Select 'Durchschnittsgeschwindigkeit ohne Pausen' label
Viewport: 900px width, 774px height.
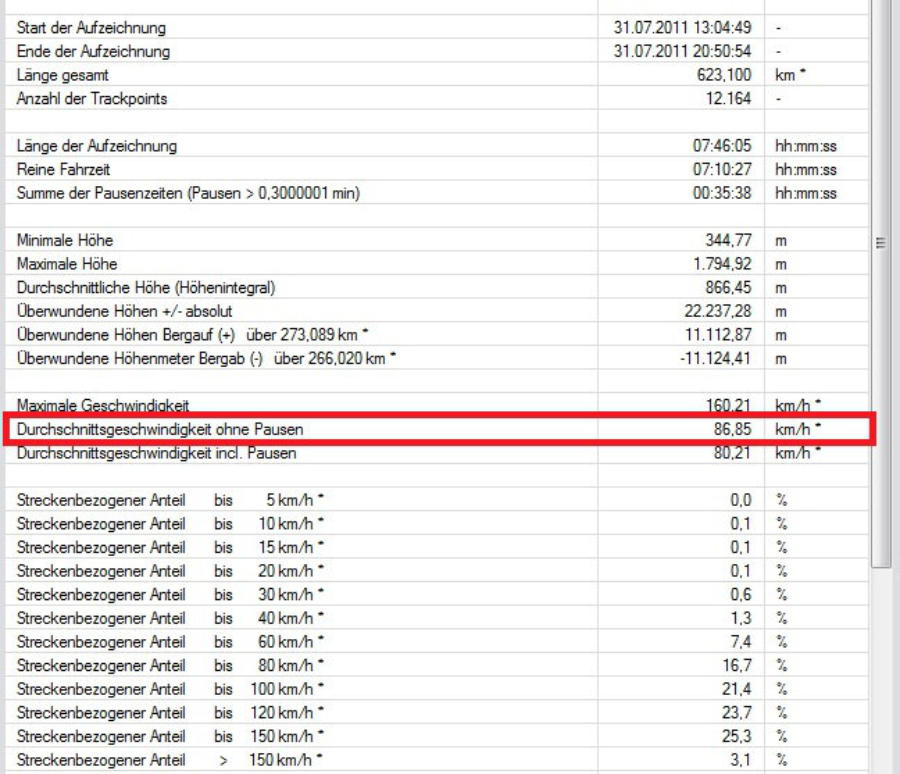coord(160,429)
